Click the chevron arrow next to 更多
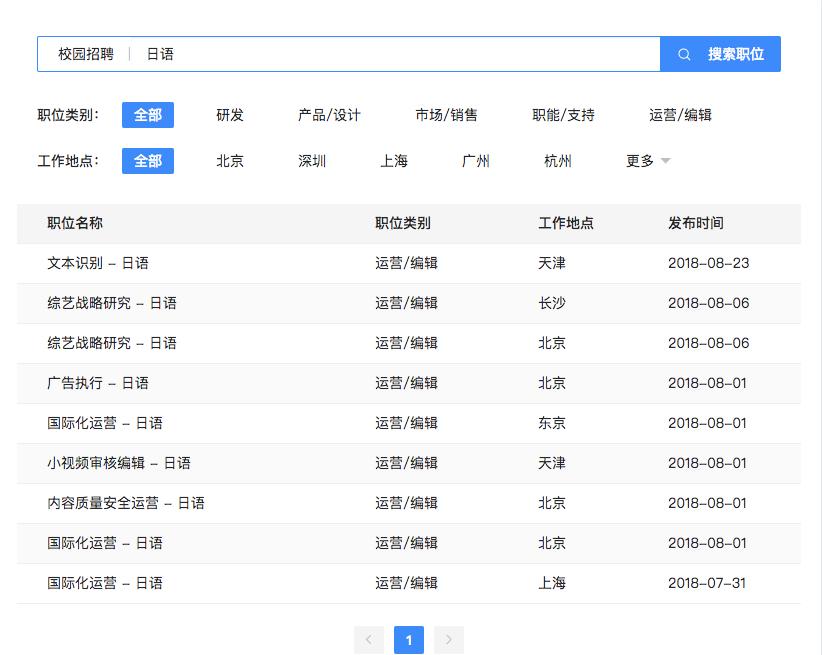 click(665, 159)
